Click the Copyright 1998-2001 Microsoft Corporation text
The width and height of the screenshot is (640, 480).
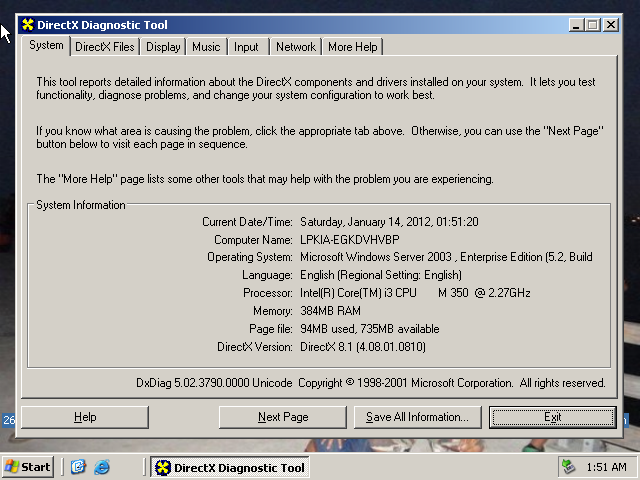405,383
